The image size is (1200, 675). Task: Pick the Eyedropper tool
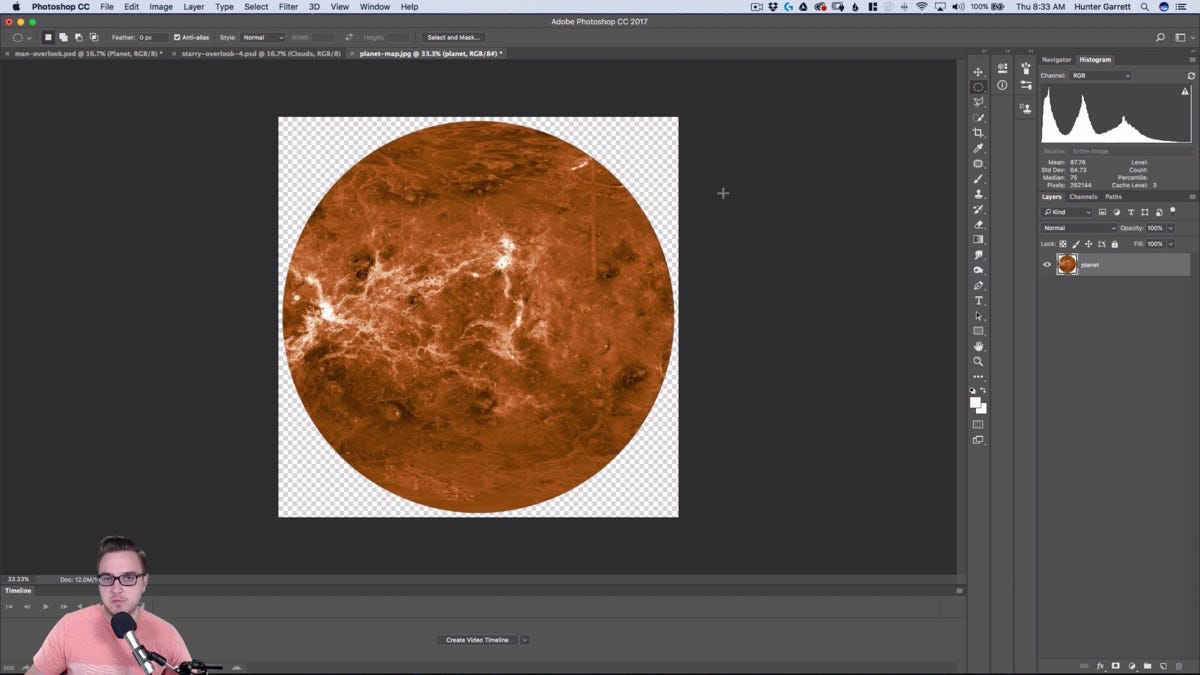pyautogui.click(x=978, y=148)
